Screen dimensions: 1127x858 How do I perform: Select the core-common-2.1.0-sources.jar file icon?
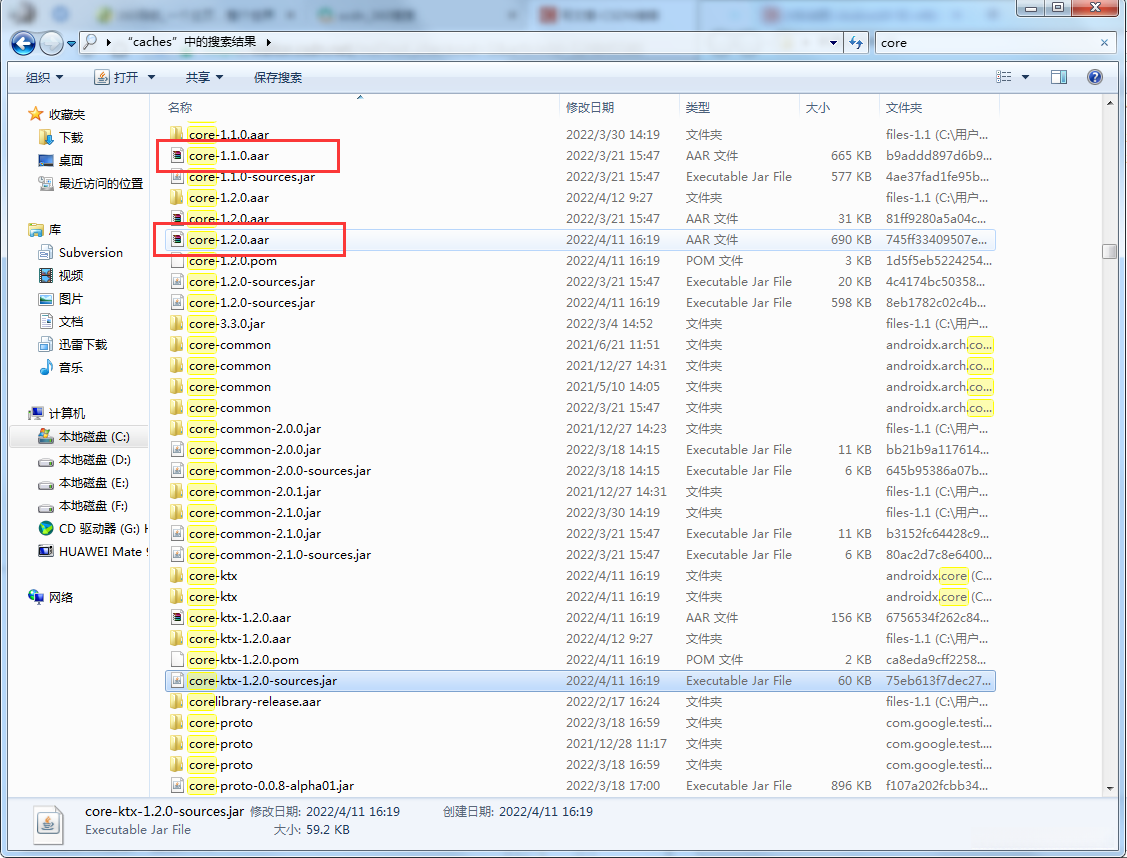[x=177, y=555]
